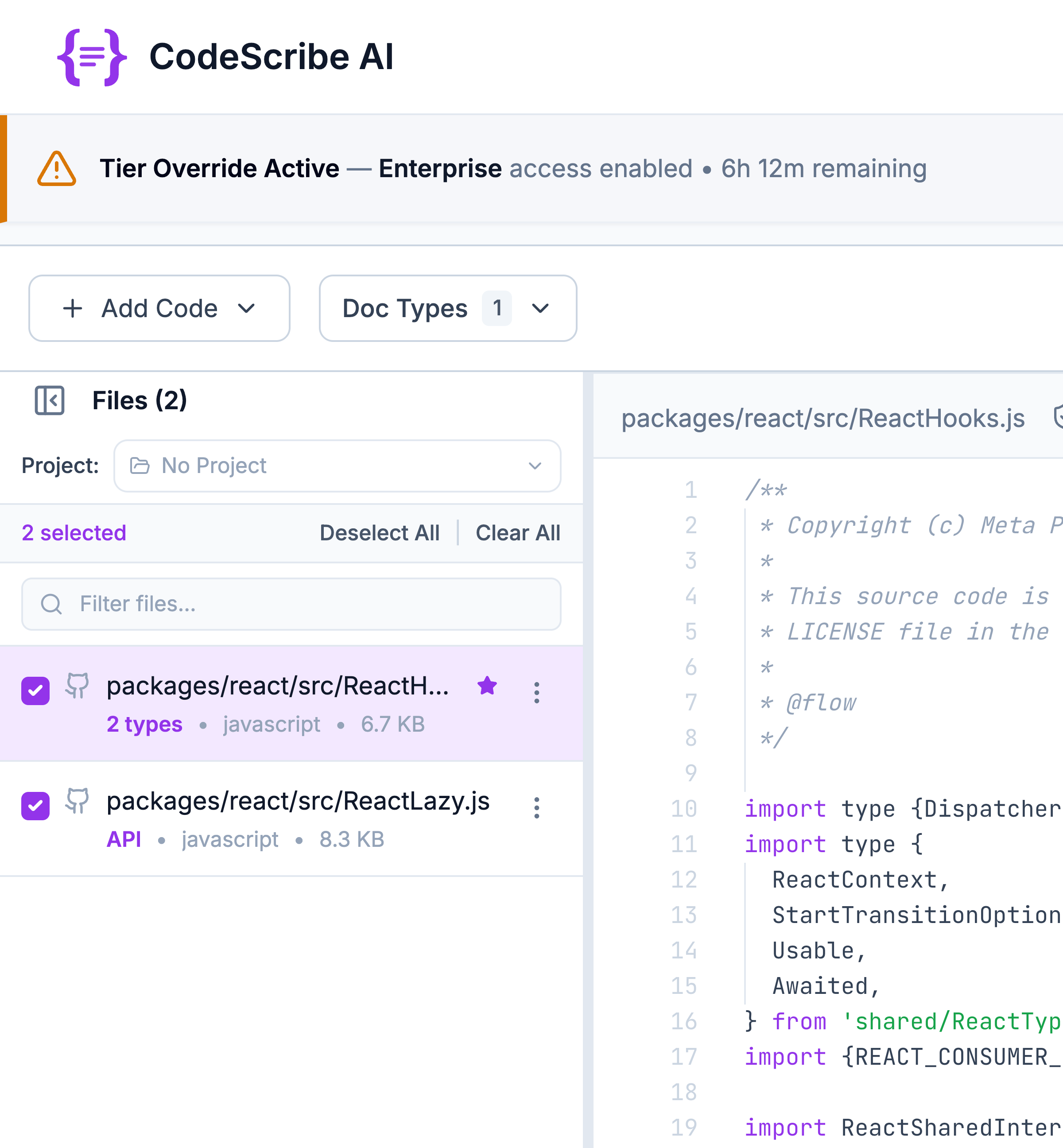Open the three-dot menu for ReactLazy.js
This screenshot has height=1148, width=1063.
(536, 807)
